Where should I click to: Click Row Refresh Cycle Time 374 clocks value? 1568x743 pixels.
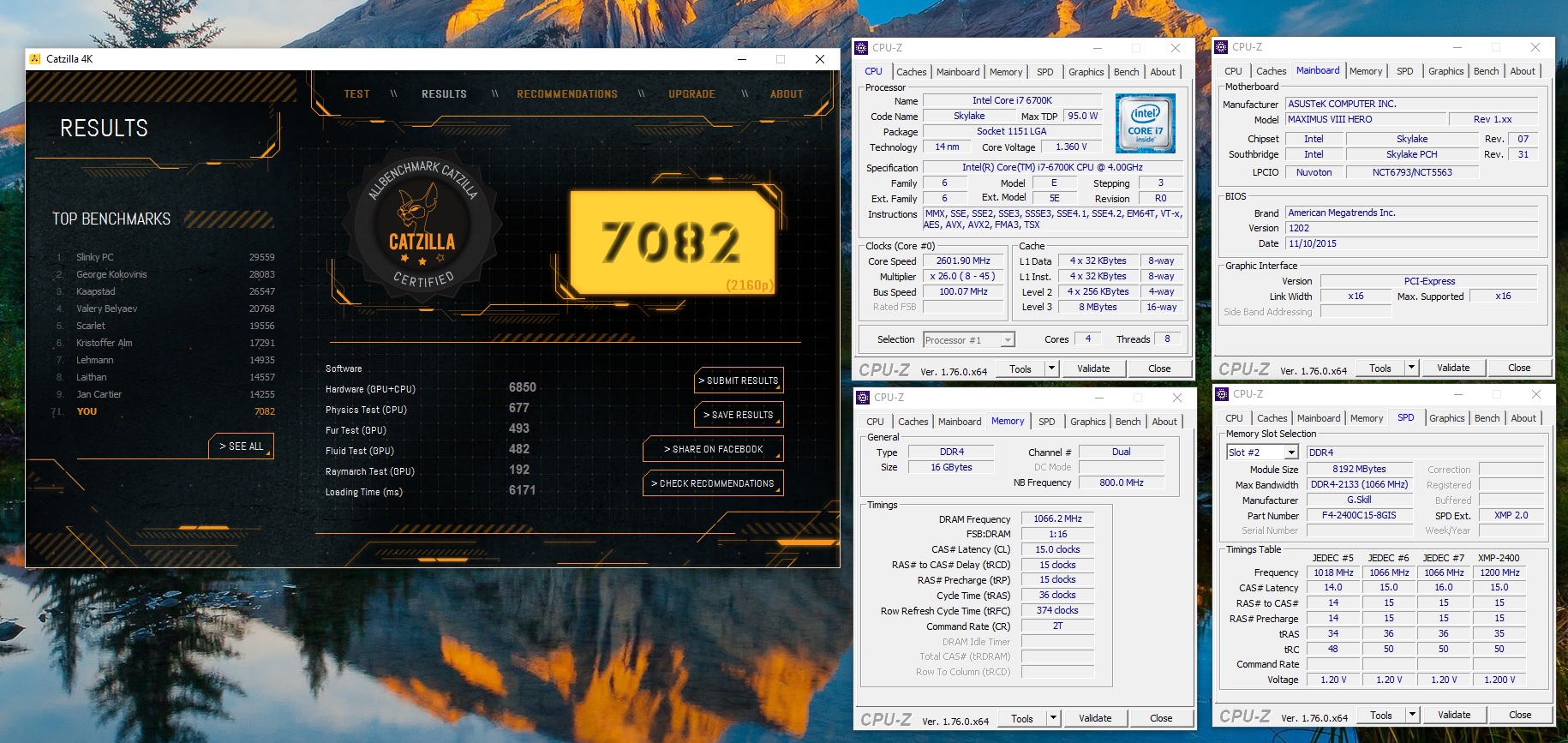click(x=1057, y=610)
